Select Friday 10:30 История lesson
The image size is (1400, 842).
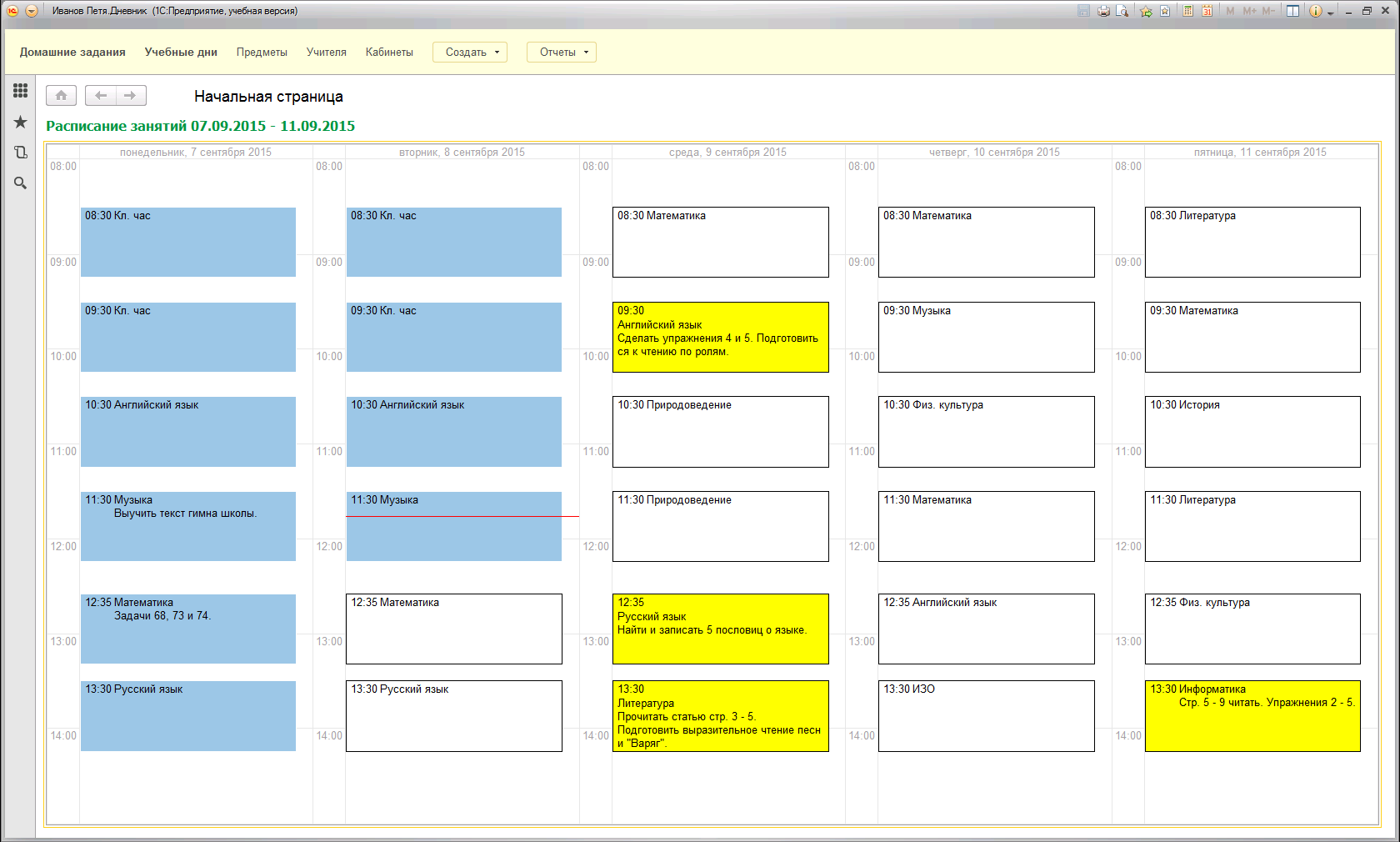(x=1252, y=431)
